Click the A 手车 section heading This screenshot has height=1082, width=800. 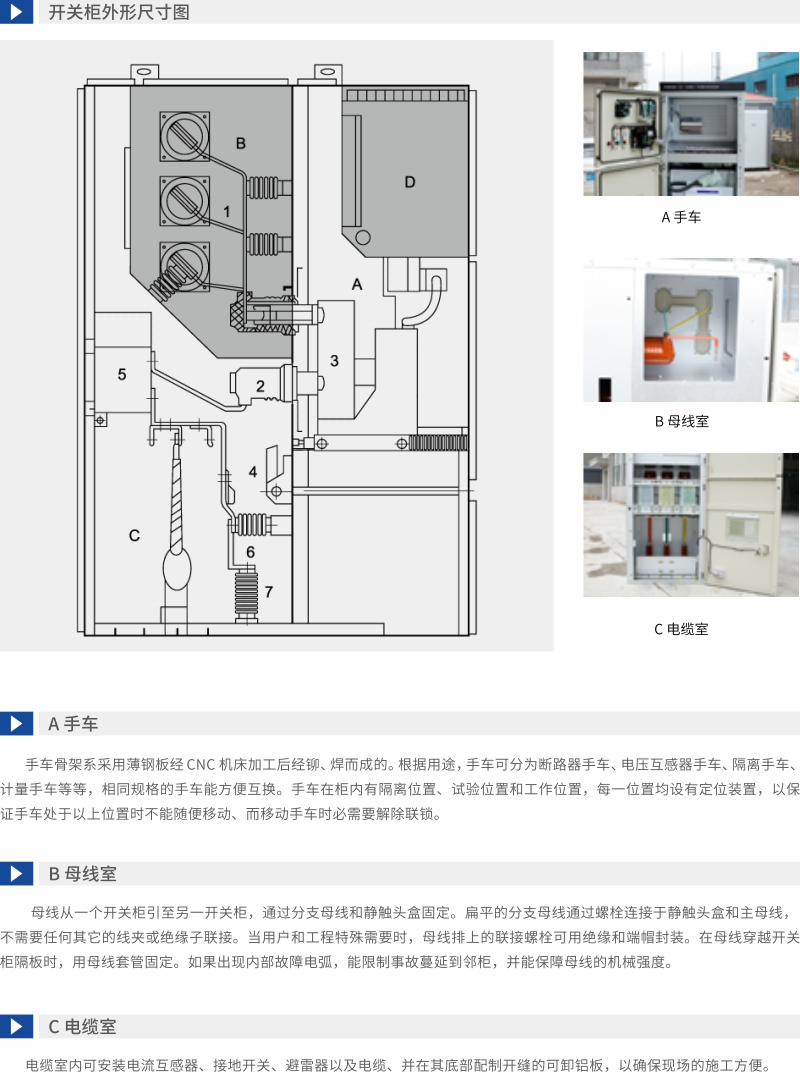73,724
